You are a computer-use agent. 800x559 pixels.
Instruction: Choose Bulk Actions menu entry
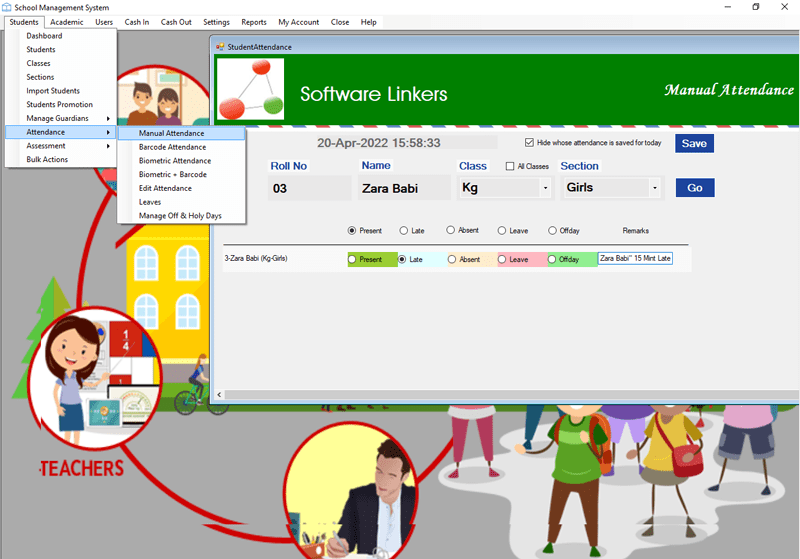coord(61,160)
